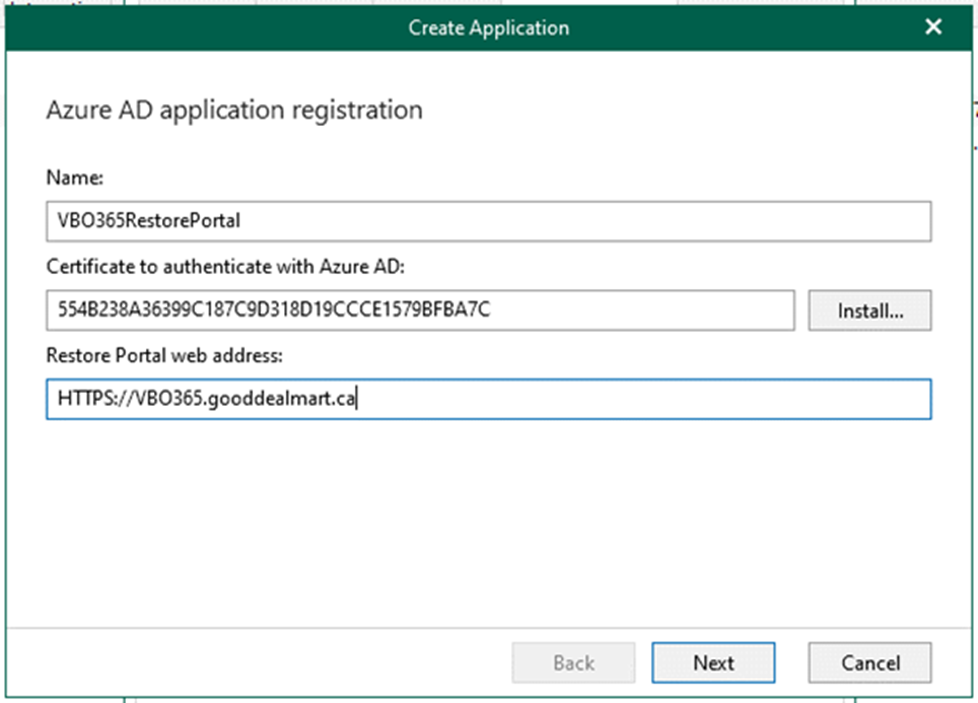Proceed with the Next button
The image size is (978, 703).
[713, 662]
